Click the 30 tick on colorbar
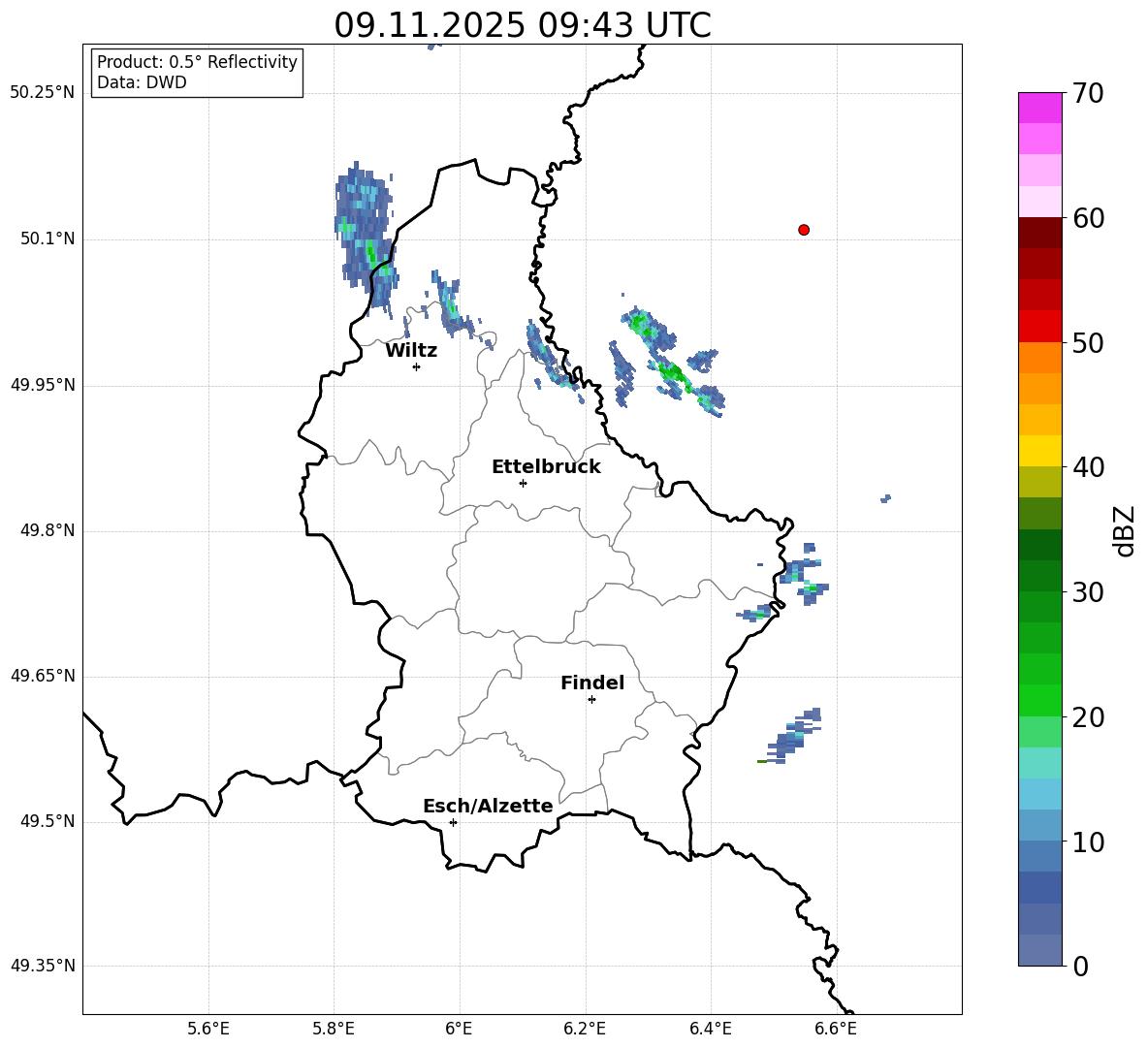The image size is (1148, 1048). coord(1087,591)
